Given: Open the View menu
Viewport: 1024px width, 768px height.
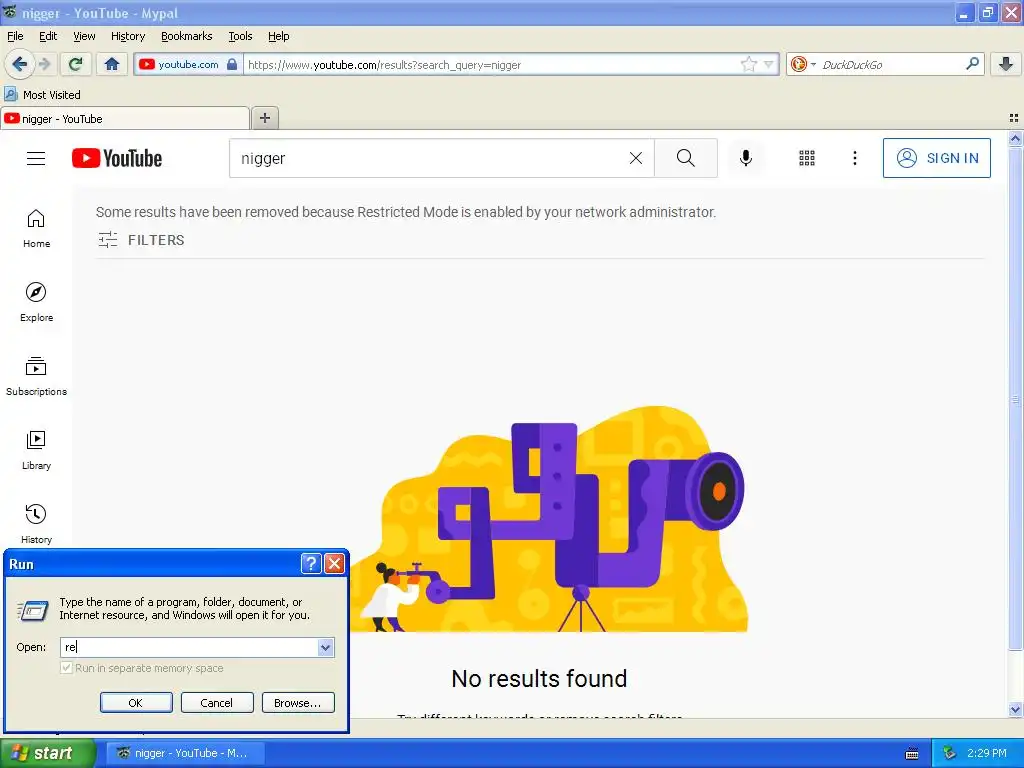Looking at the screenshot, I should click(84, 36).
